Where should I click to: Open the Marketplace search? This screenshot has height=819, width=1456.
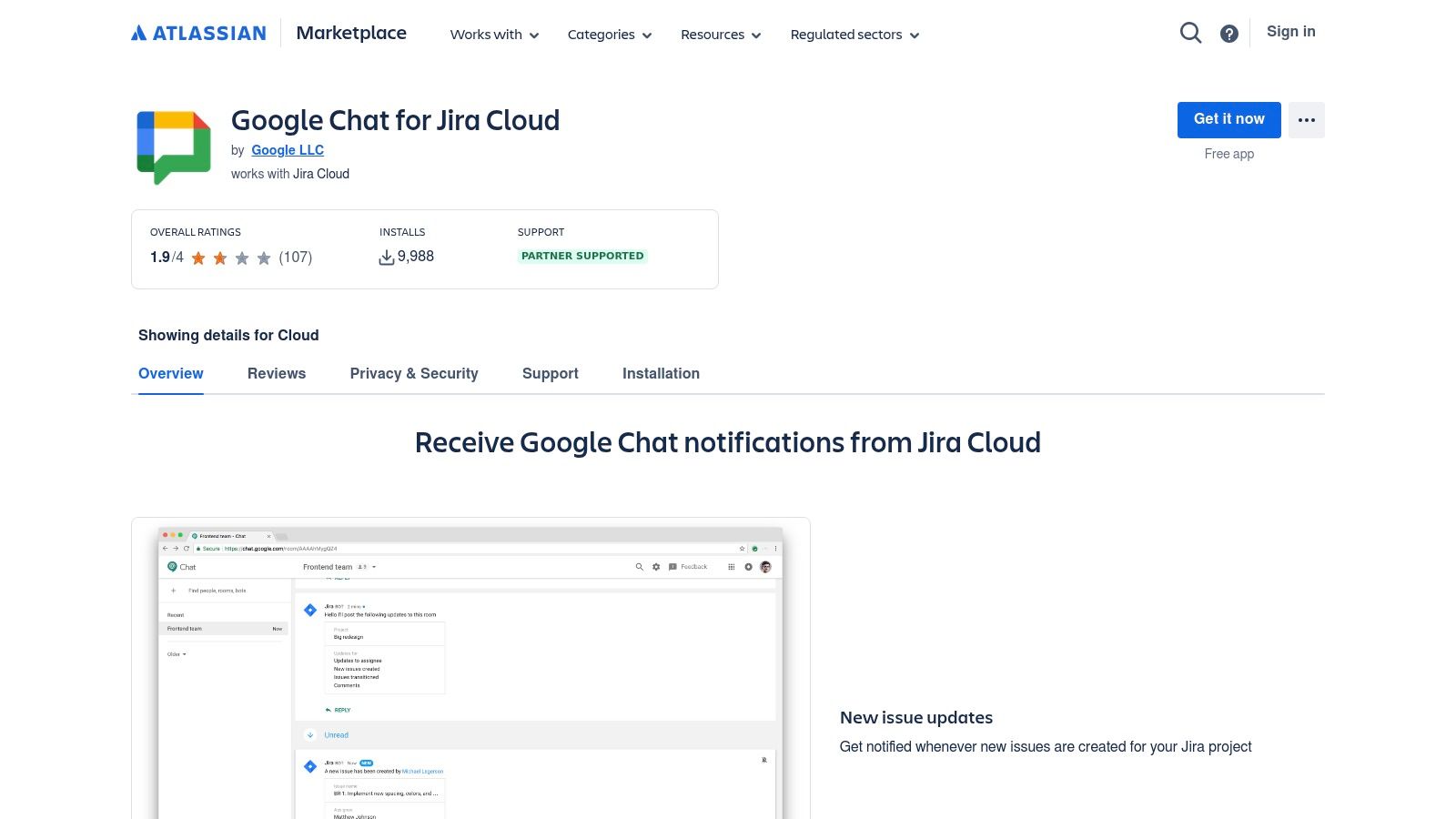[1190, 32]
